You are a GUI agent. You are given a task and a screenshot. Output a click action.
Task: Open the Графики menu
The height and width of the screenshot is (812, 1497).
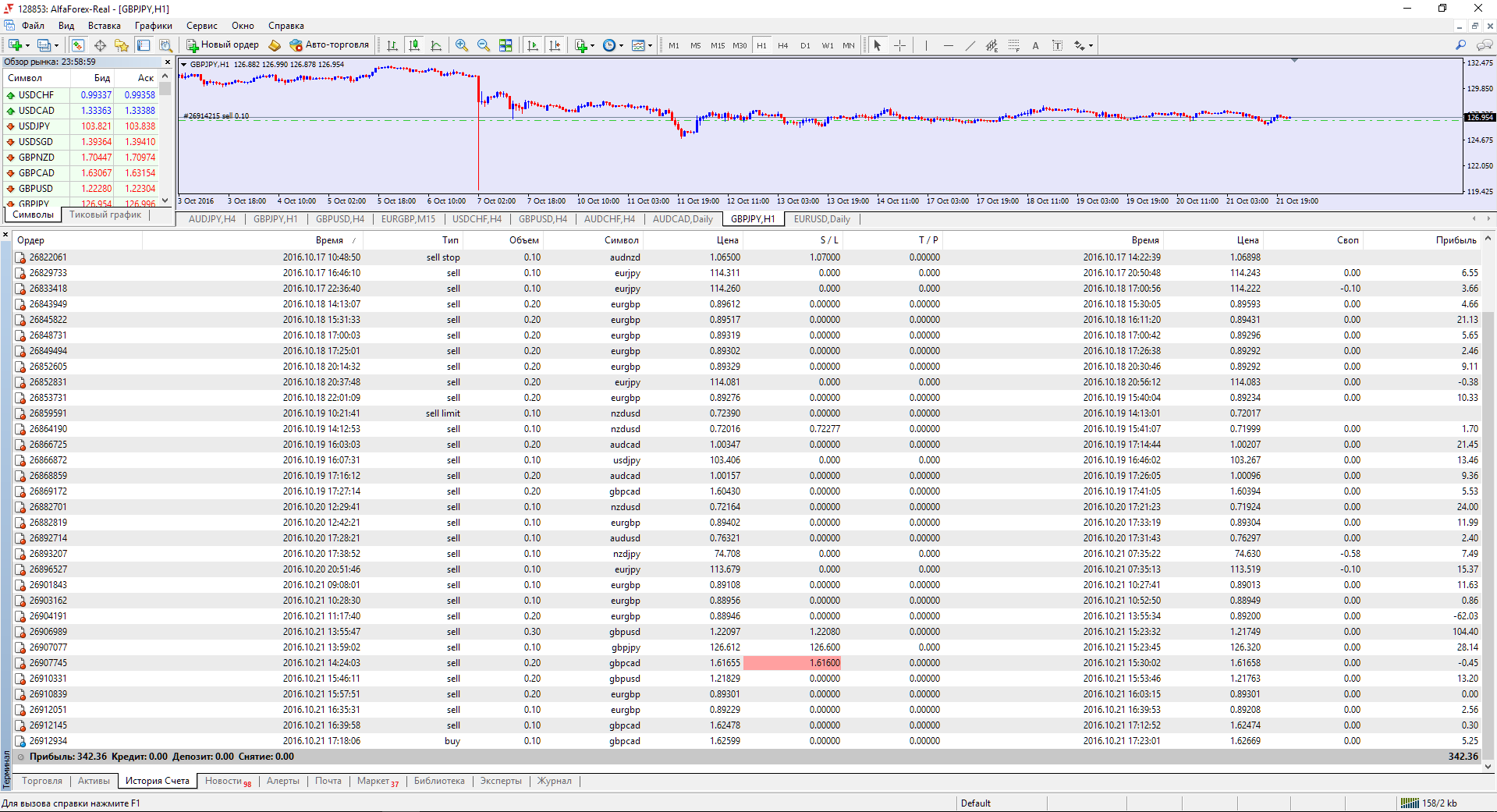(x=153, y=26)
